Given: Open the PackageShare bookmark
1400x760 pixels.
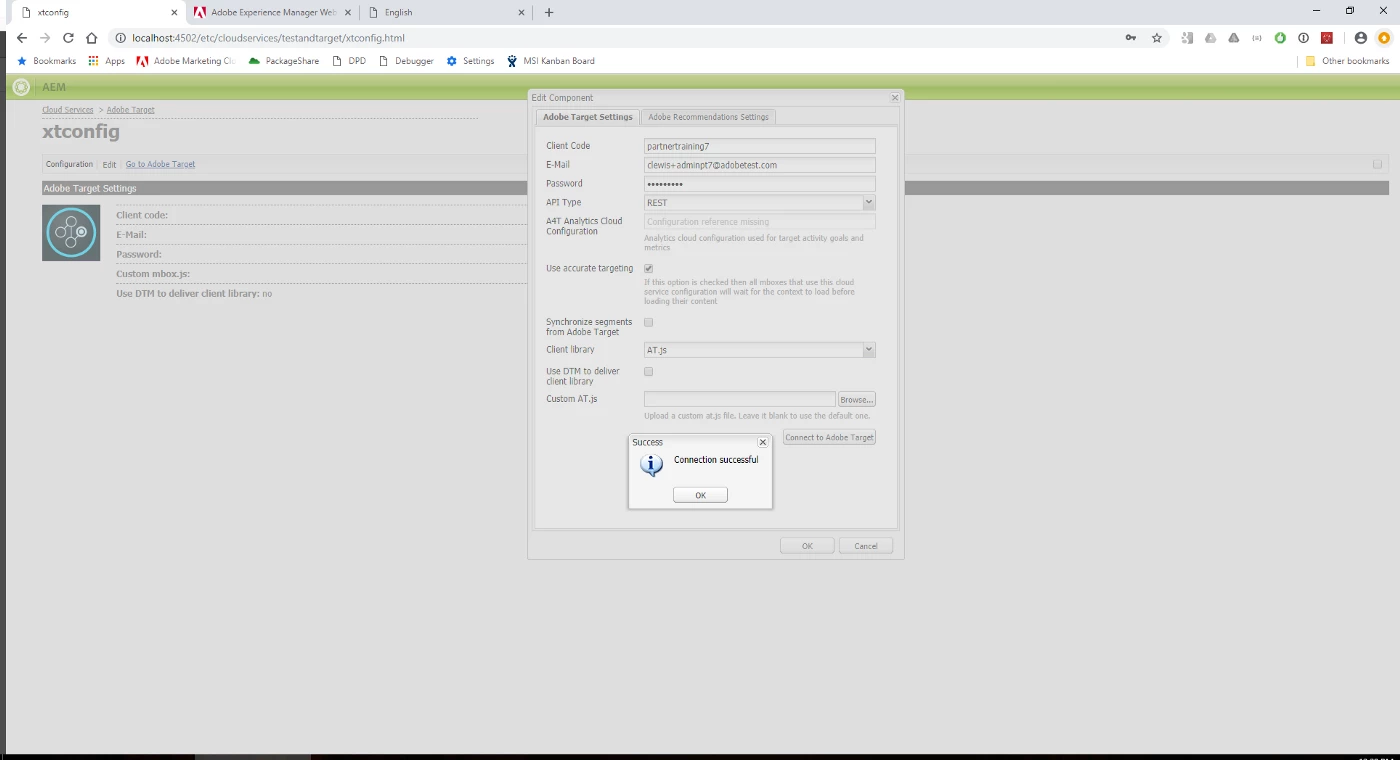Looking at the screenshot, I should tap(284, 61).
